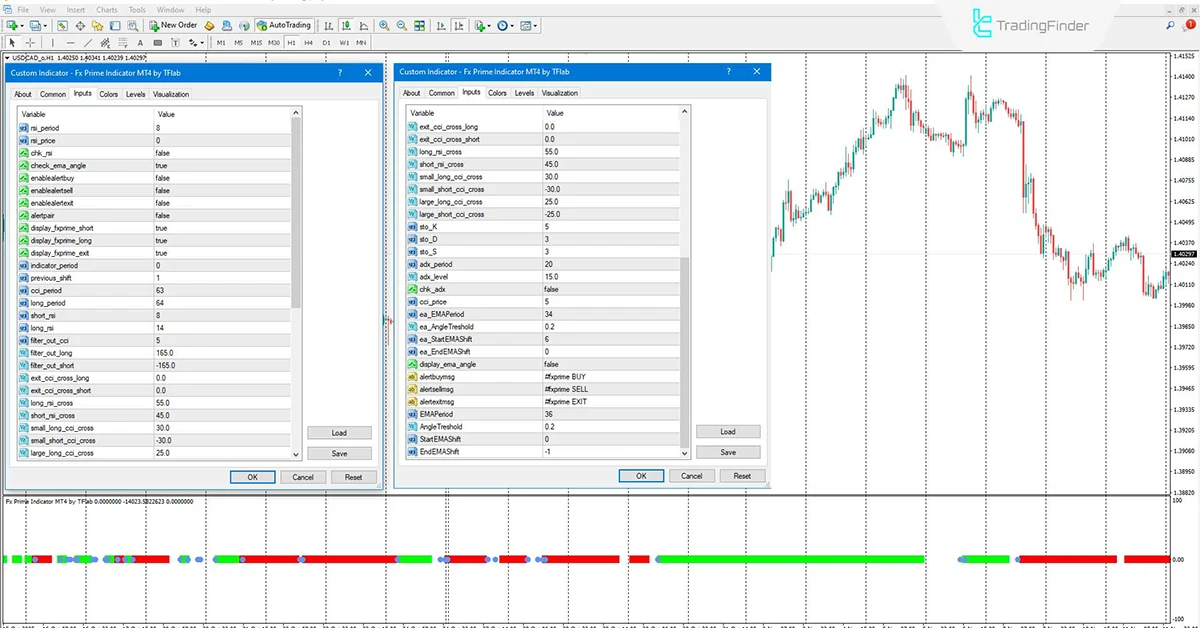Open the Indicators dropdown arrow
1200x628 pixels.
[x=489, y=25]
